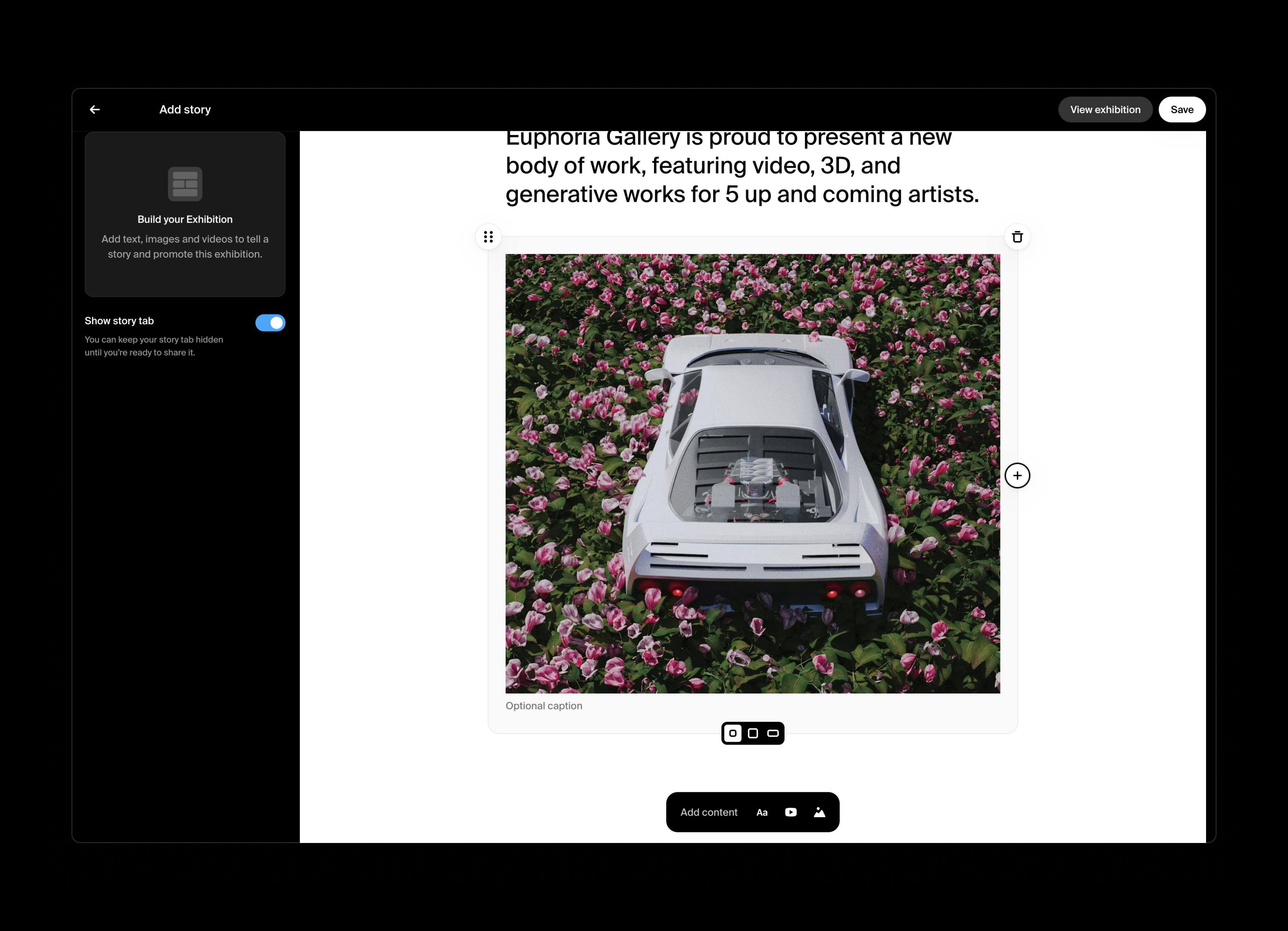Grab the six-dot drag handle icon
The height and width of the screenshot is (931, 1288).
pyautogui.click(x=488, y=237)
